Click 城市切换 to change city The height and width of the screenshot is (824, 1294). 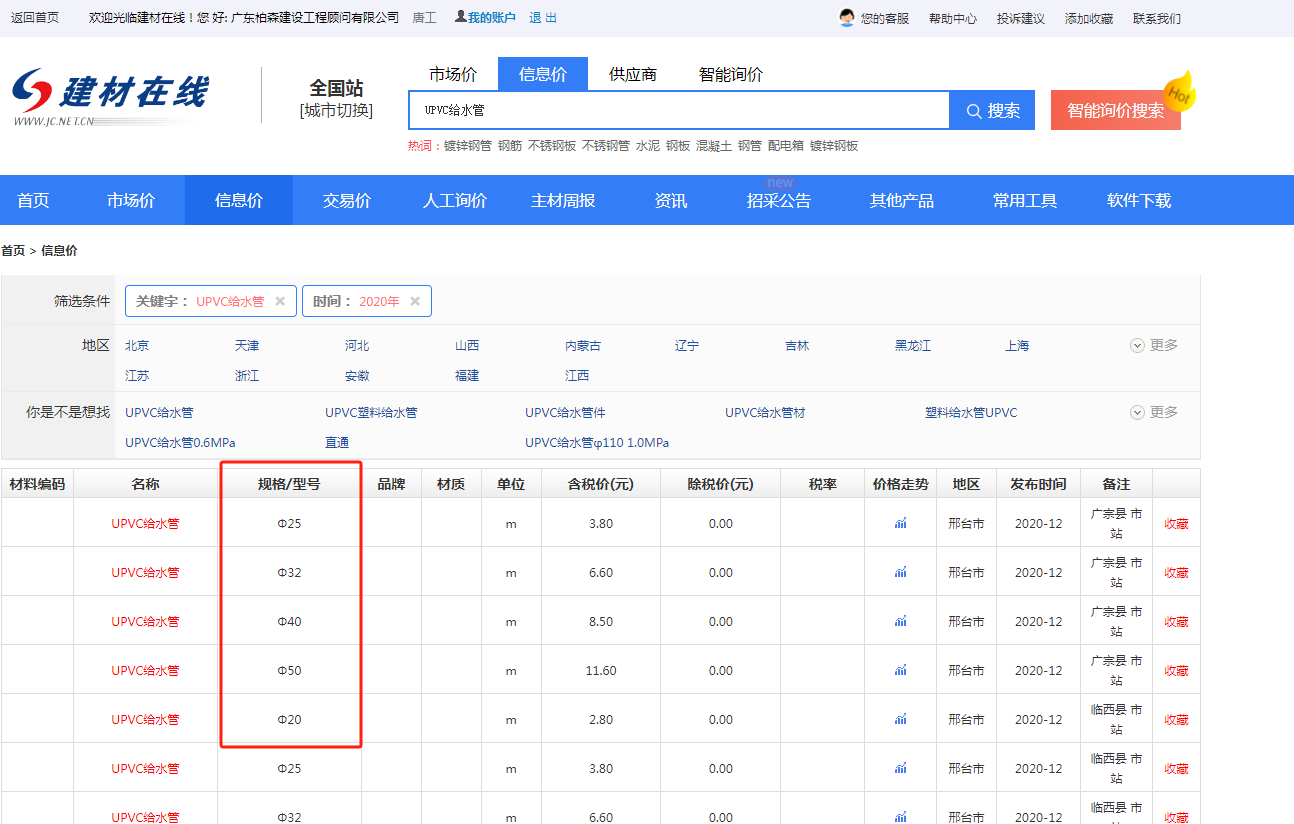point(336,111)
